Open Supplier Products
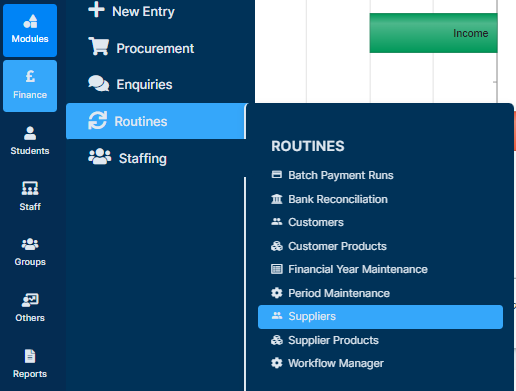516x391 pixels. click(x=333, y=340)
